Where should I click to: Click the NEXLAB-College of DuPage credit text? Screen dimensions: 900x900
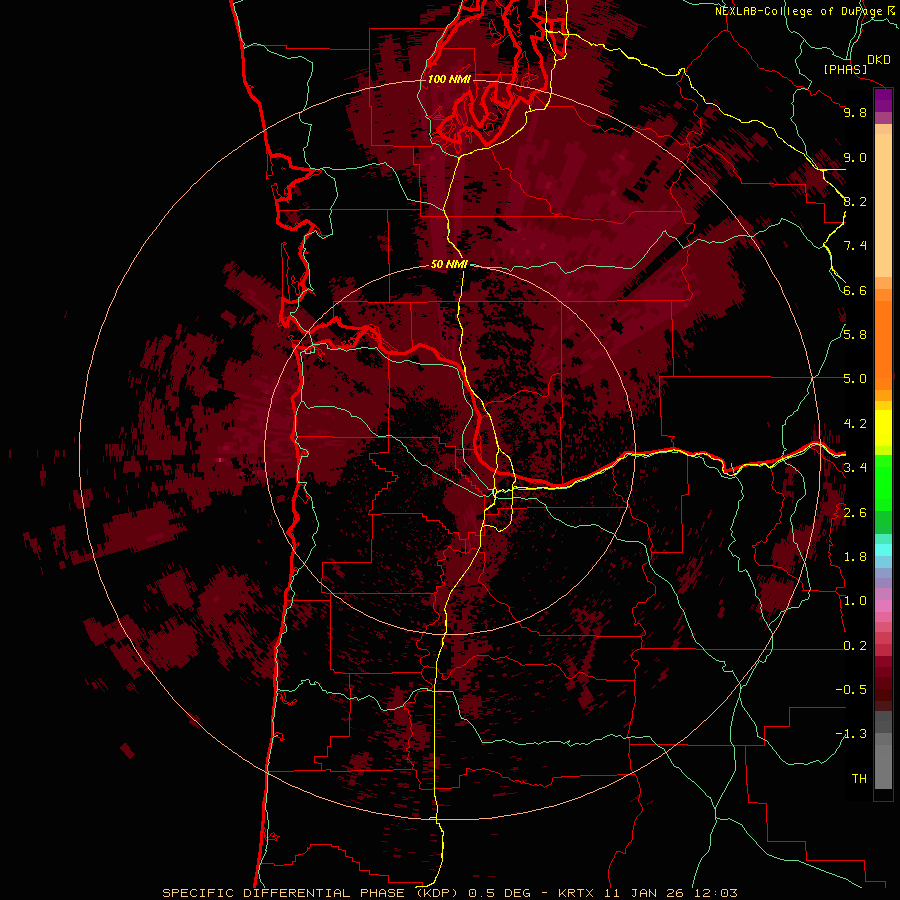point(799,11)
